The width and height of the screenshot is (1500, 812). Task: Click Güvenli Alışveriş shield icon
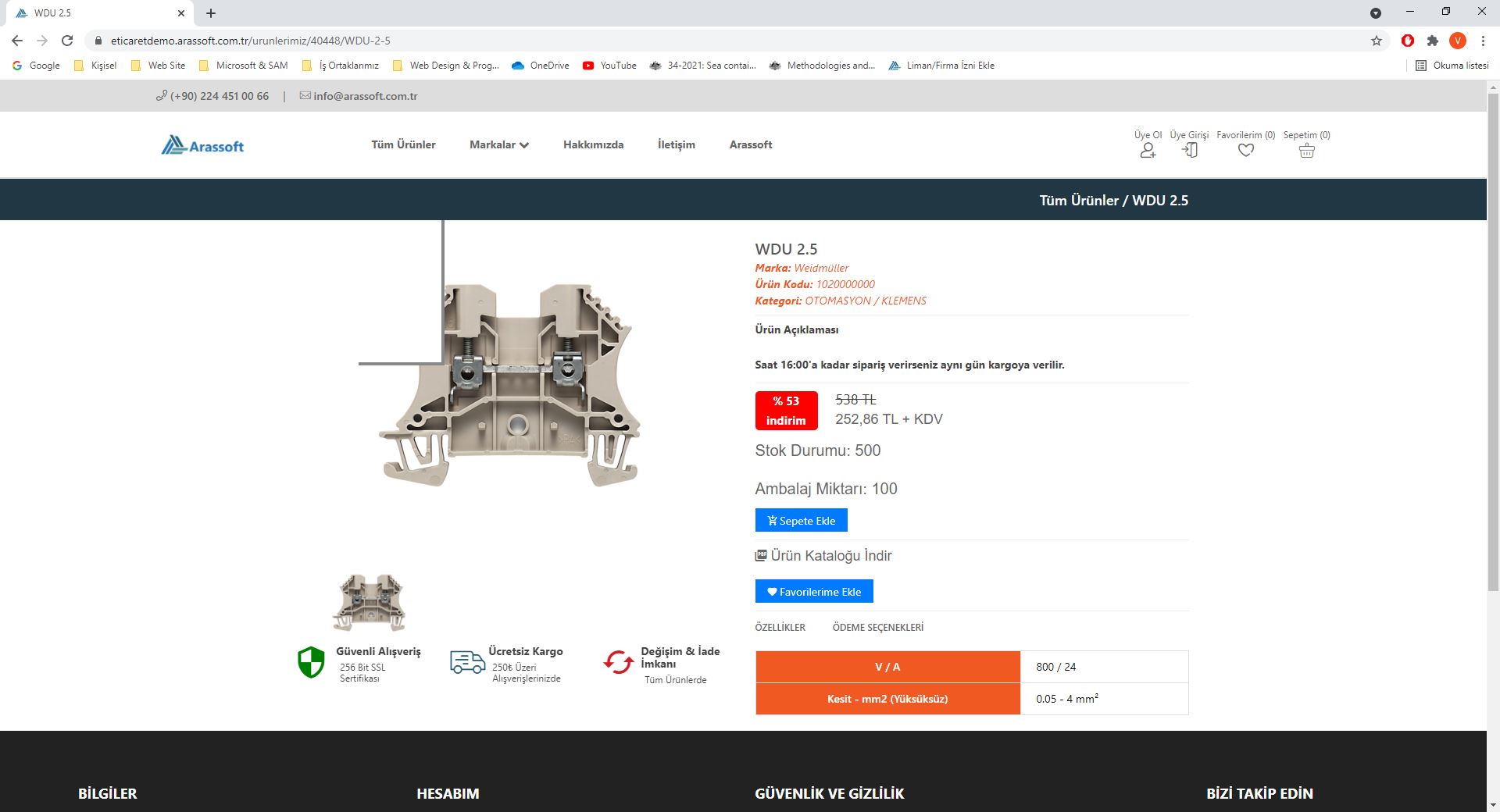[311, 662]
